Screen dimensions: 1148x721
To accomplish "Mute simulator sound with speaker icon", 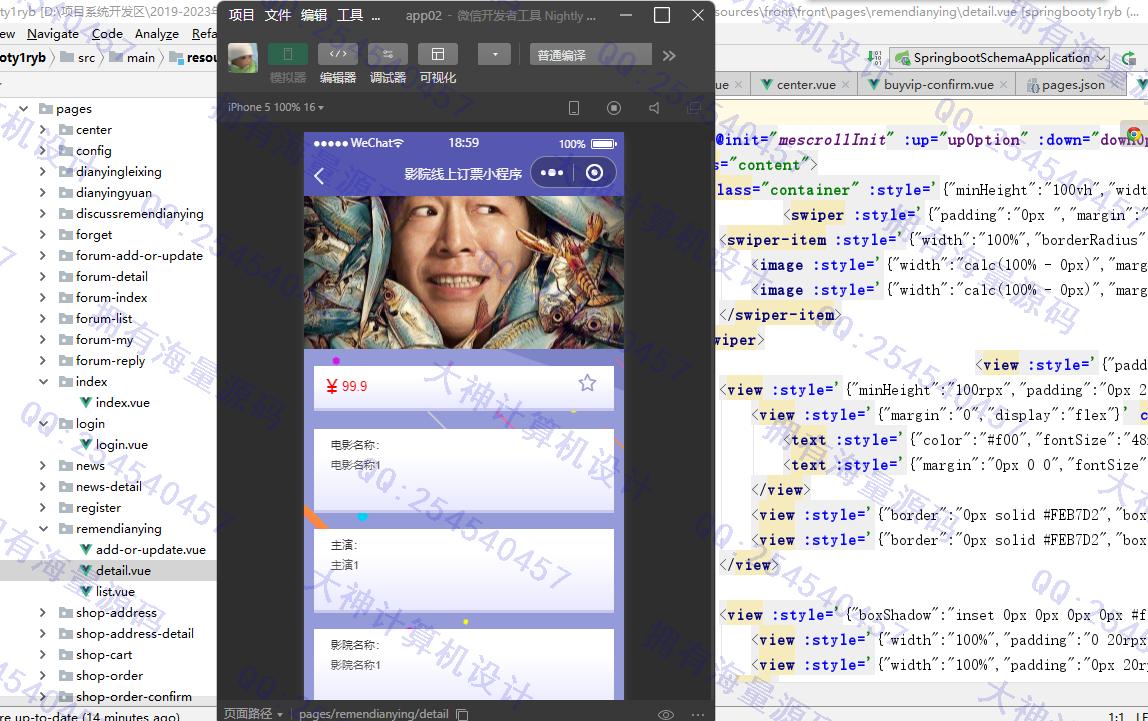I will click(x=654, y=108).
